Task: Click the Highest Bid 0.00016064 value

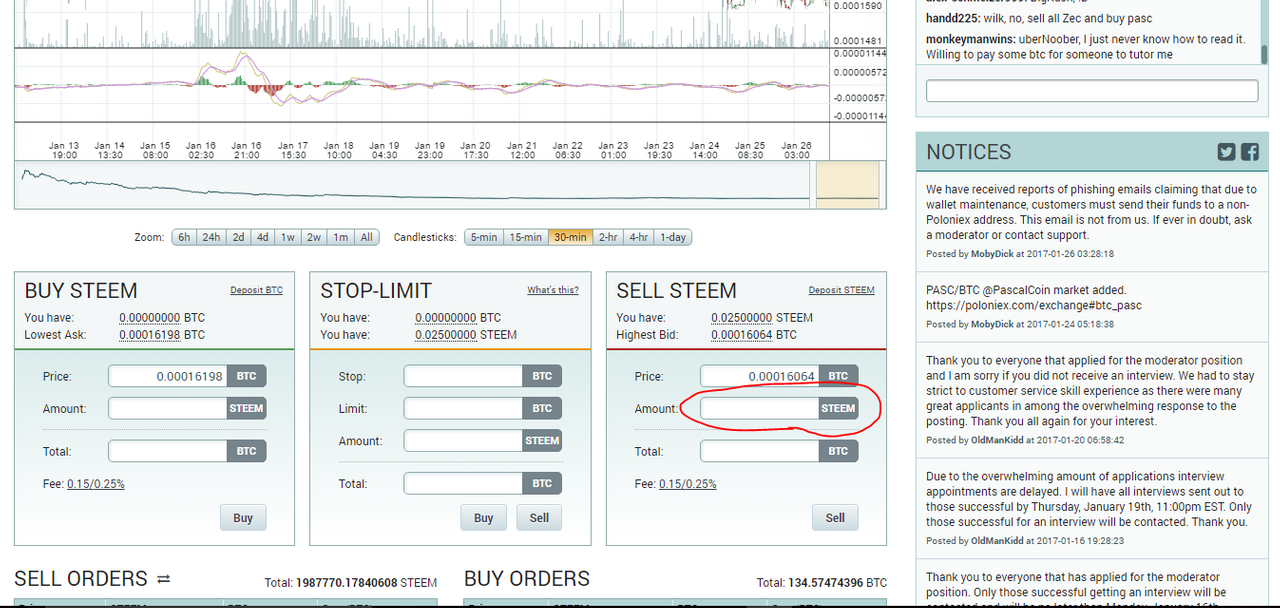Action: tap(742, 335)
